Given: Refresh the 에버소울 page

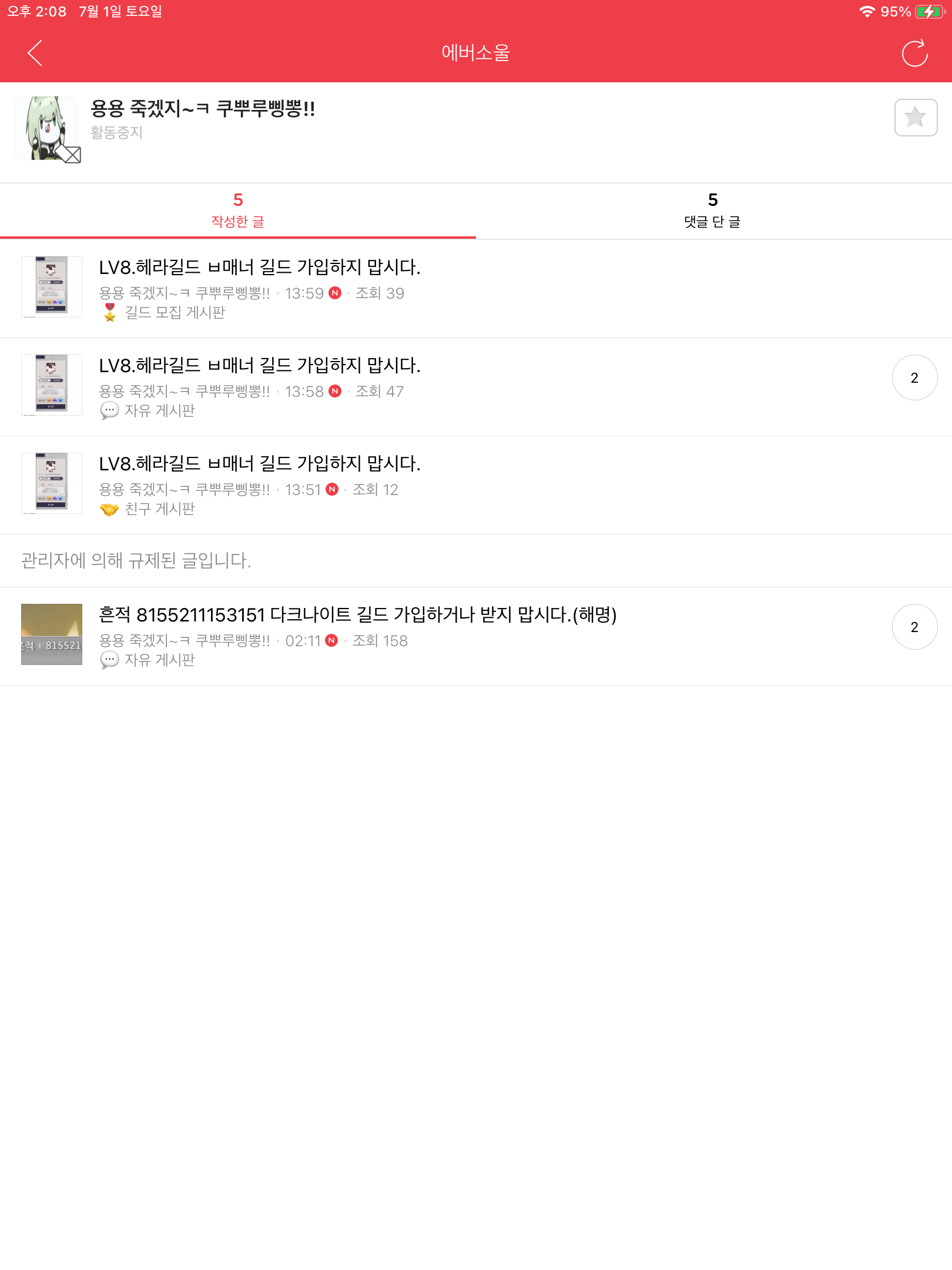Looking at the screenshot, I should tap(914, 53).
